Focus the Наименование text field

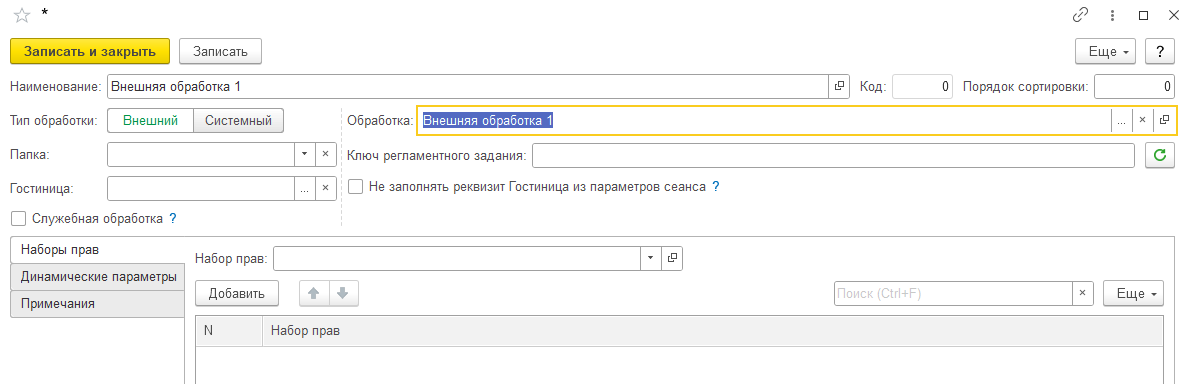point(468,87)
